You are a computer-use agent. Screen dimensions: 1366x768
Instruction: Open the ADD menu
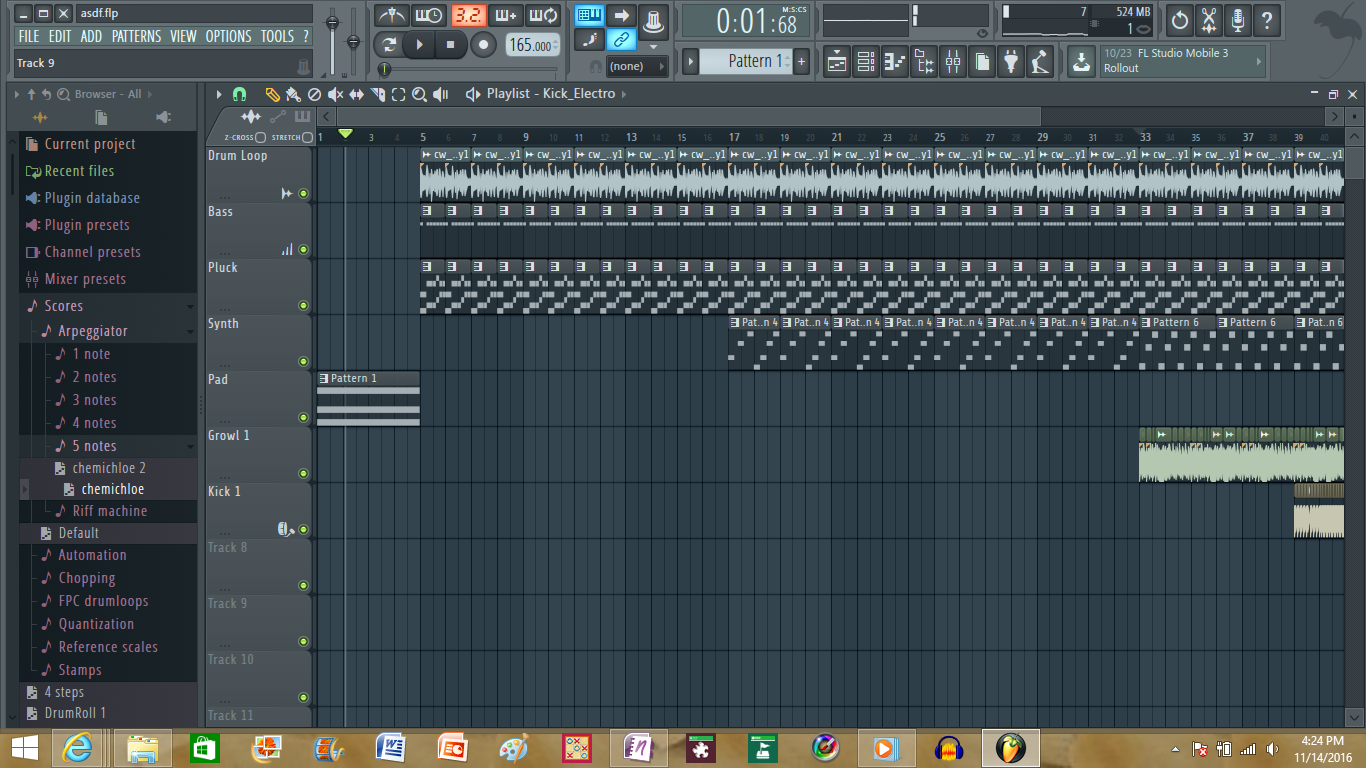tap(91, 36)
